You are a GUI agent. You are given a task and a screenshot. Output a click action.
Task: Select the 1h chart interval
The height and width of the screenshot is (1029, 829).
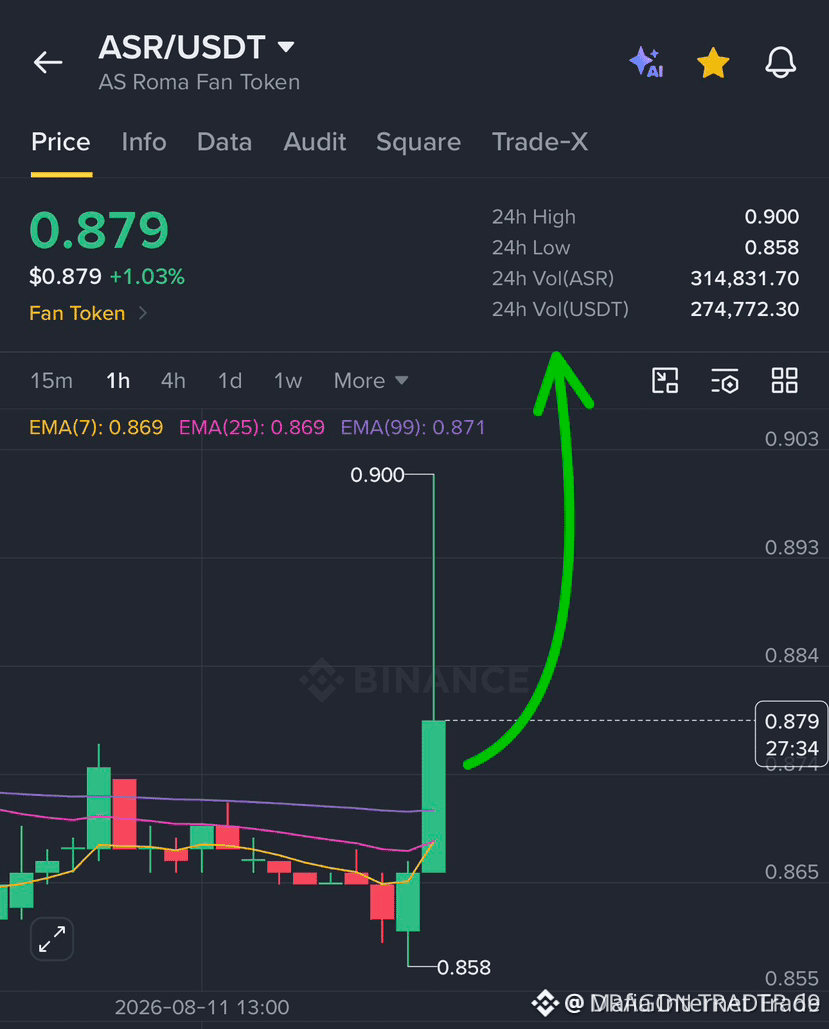(x=118, y=381)
